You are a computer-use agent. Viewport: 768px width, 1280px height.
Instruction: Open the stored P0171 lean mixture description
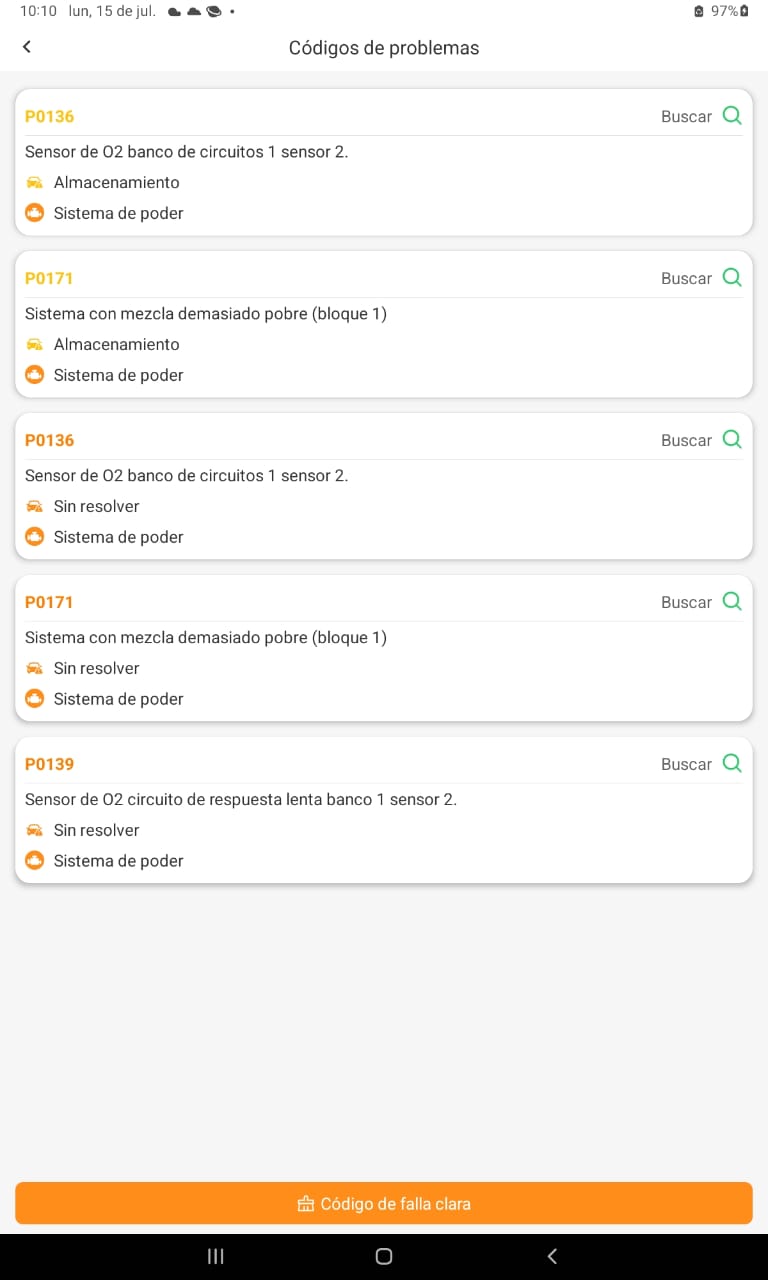(205, 313)
